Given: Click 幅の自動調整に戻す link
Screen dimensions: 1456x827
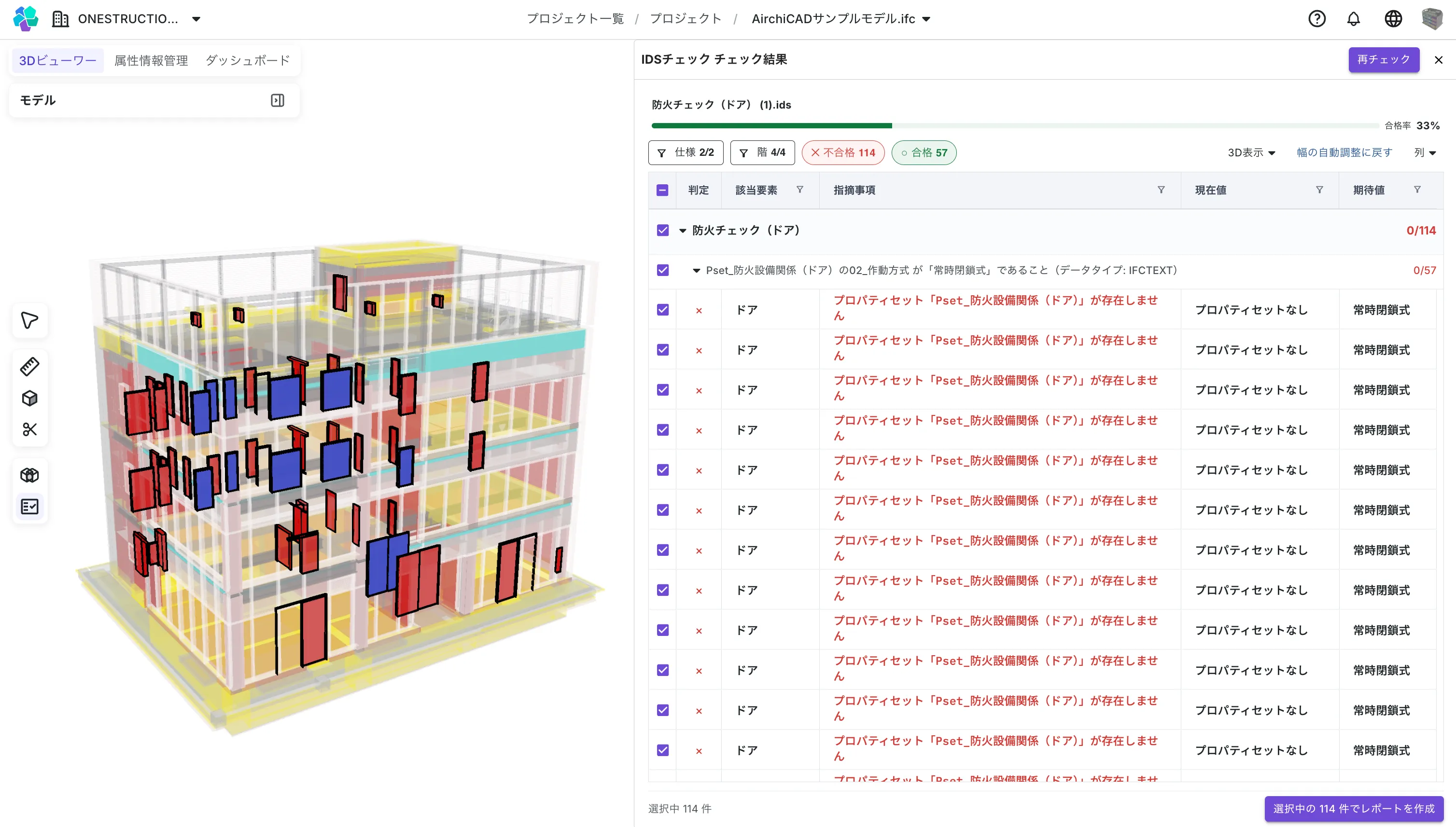Looking at the screenshot, I should point(1344,153).
